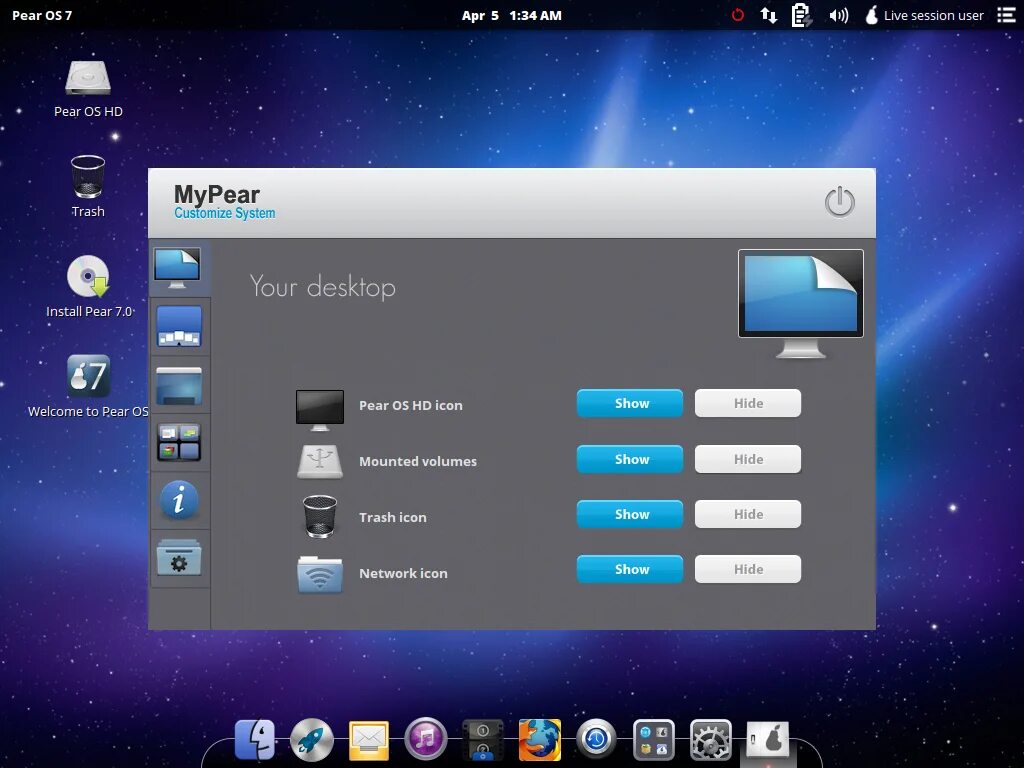This screenshot has width=1024, height=768.
Task: Click the MyPear power quit button
Action: tap(839, 202)
